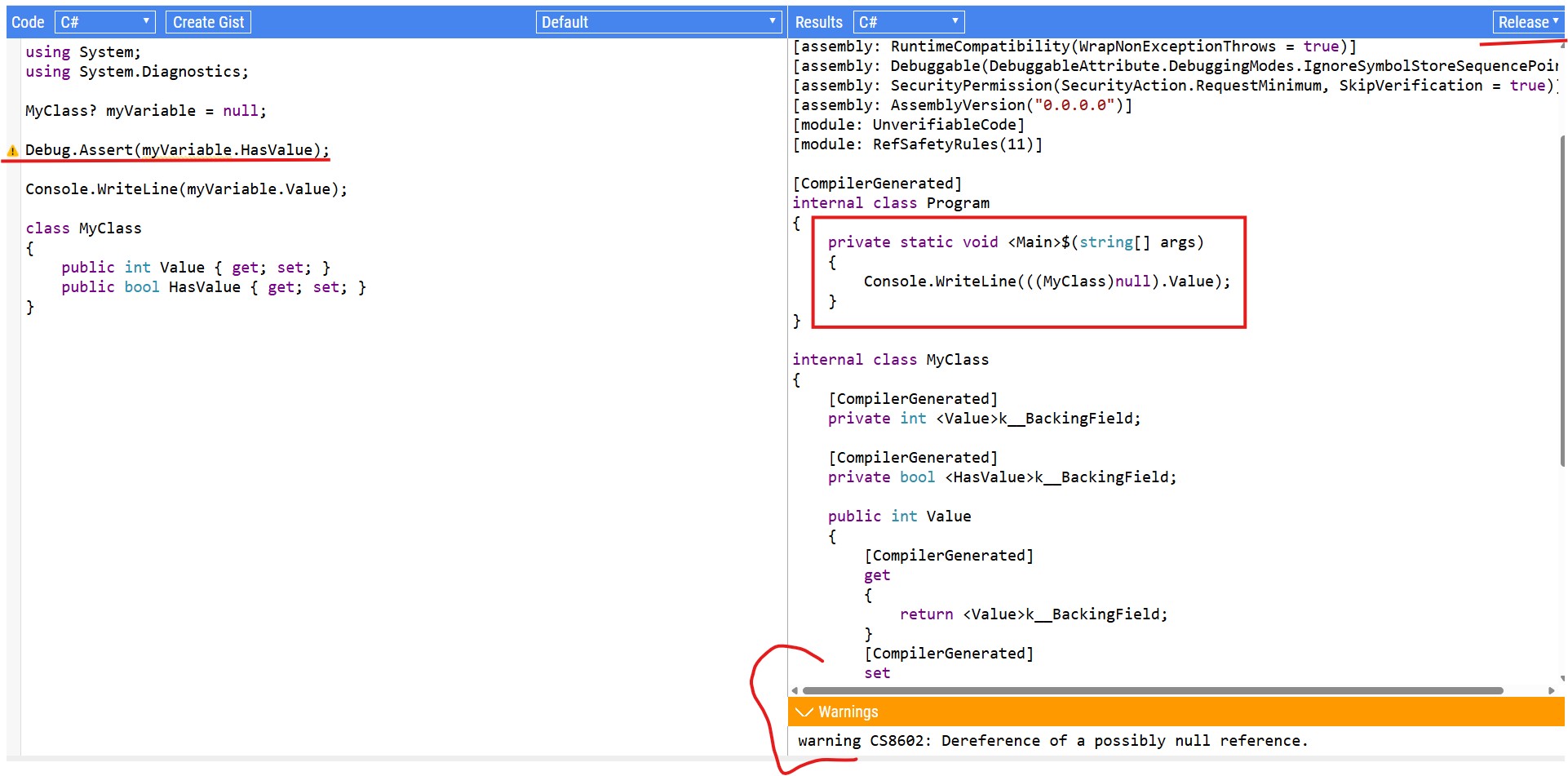Open the Default branch dropdown

(x=659, y=22)
